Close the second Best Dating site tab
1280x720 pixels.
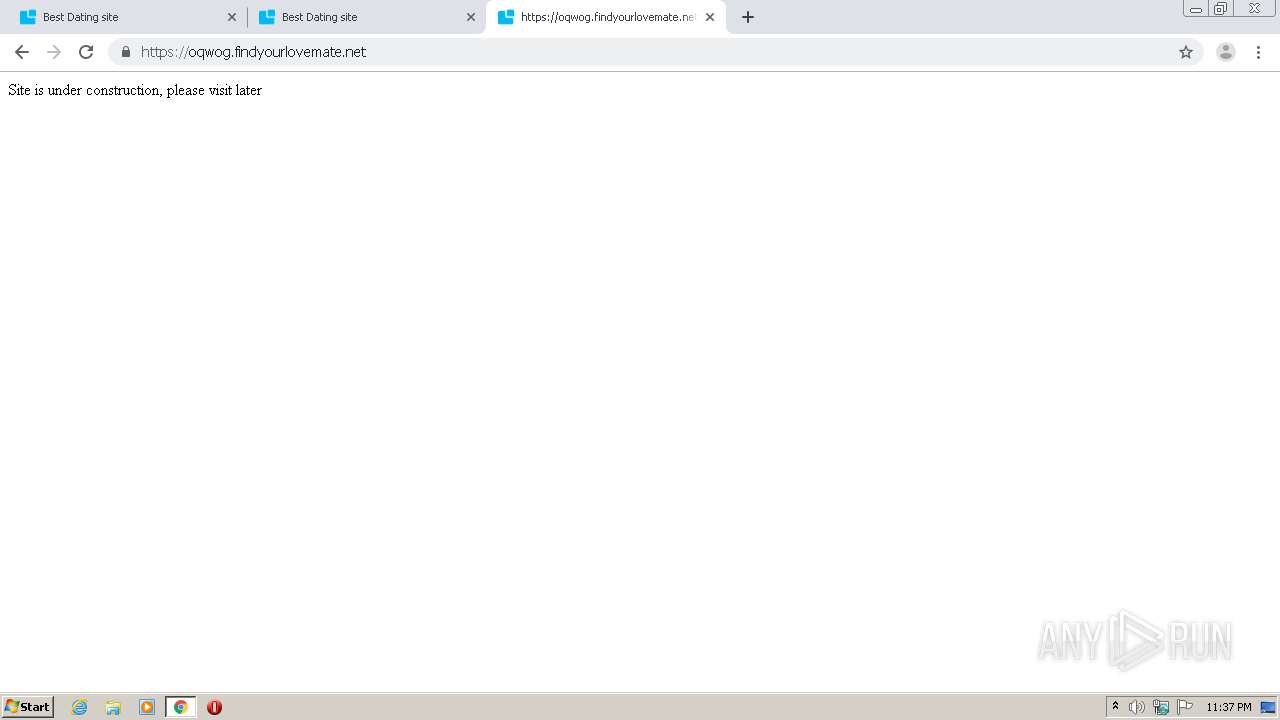tap(471, 17)
